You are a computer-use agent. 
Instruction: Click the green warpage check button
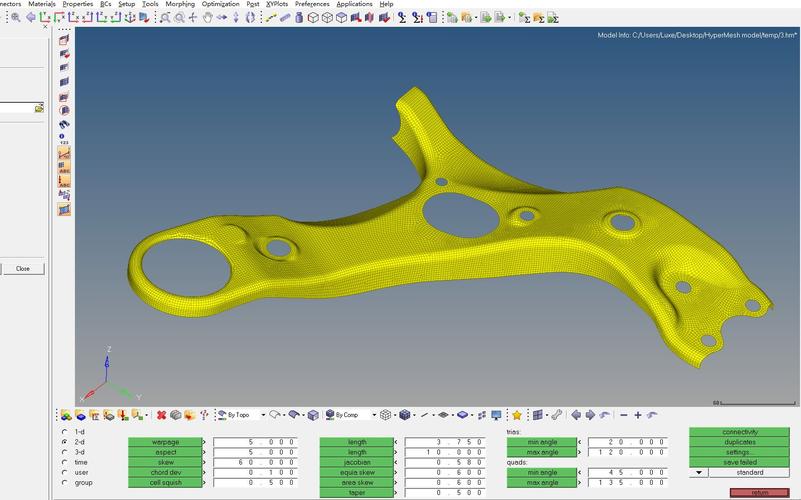[164, 442]
